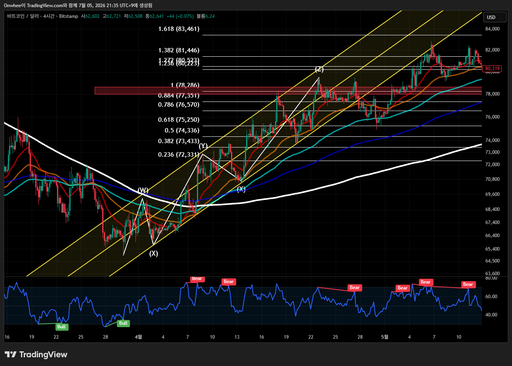Click the 76,000 price axis label

point(492,117)
